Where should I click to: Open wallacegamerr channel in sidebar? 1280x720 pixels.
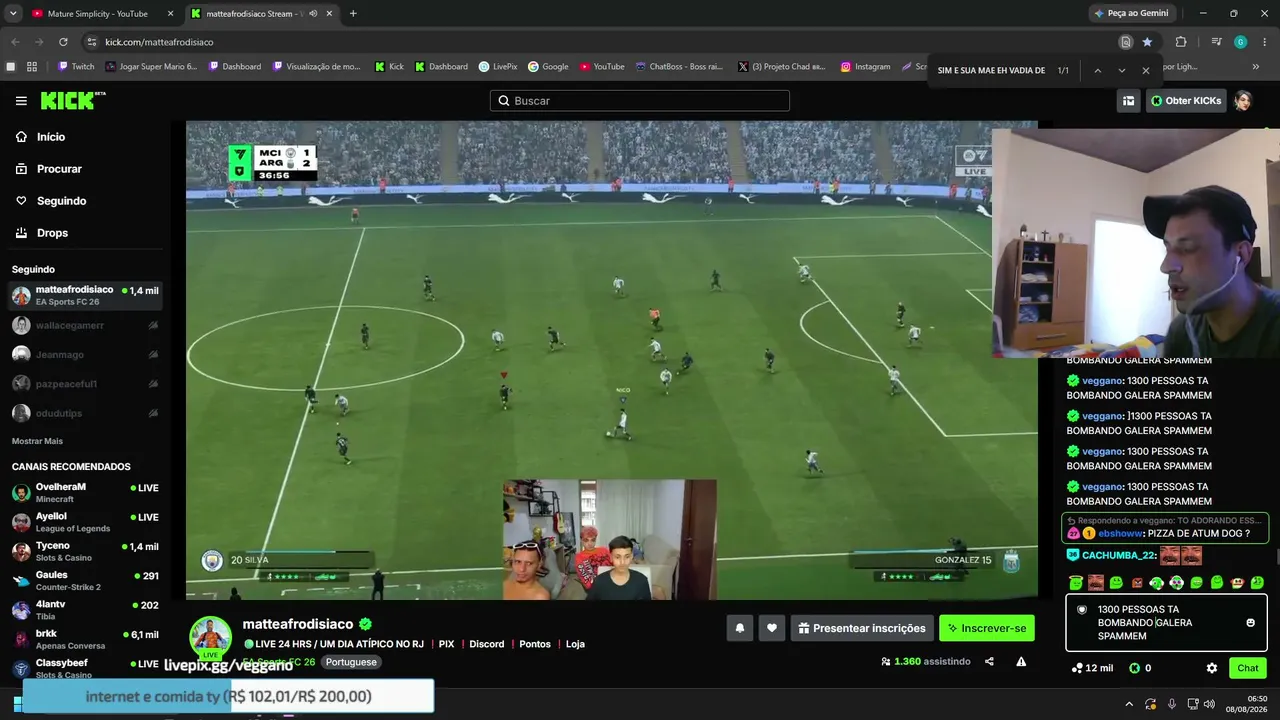tap(85, 325)
